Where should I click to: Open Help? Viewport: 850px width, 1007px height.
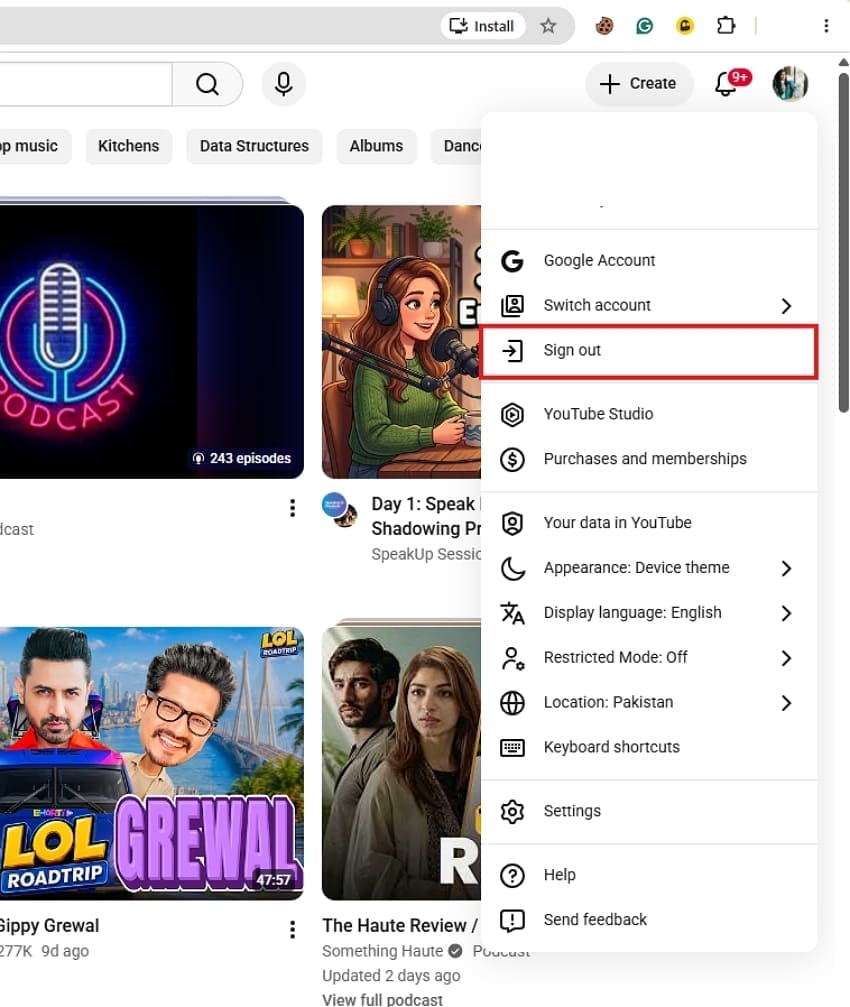(x=649, y=875)
